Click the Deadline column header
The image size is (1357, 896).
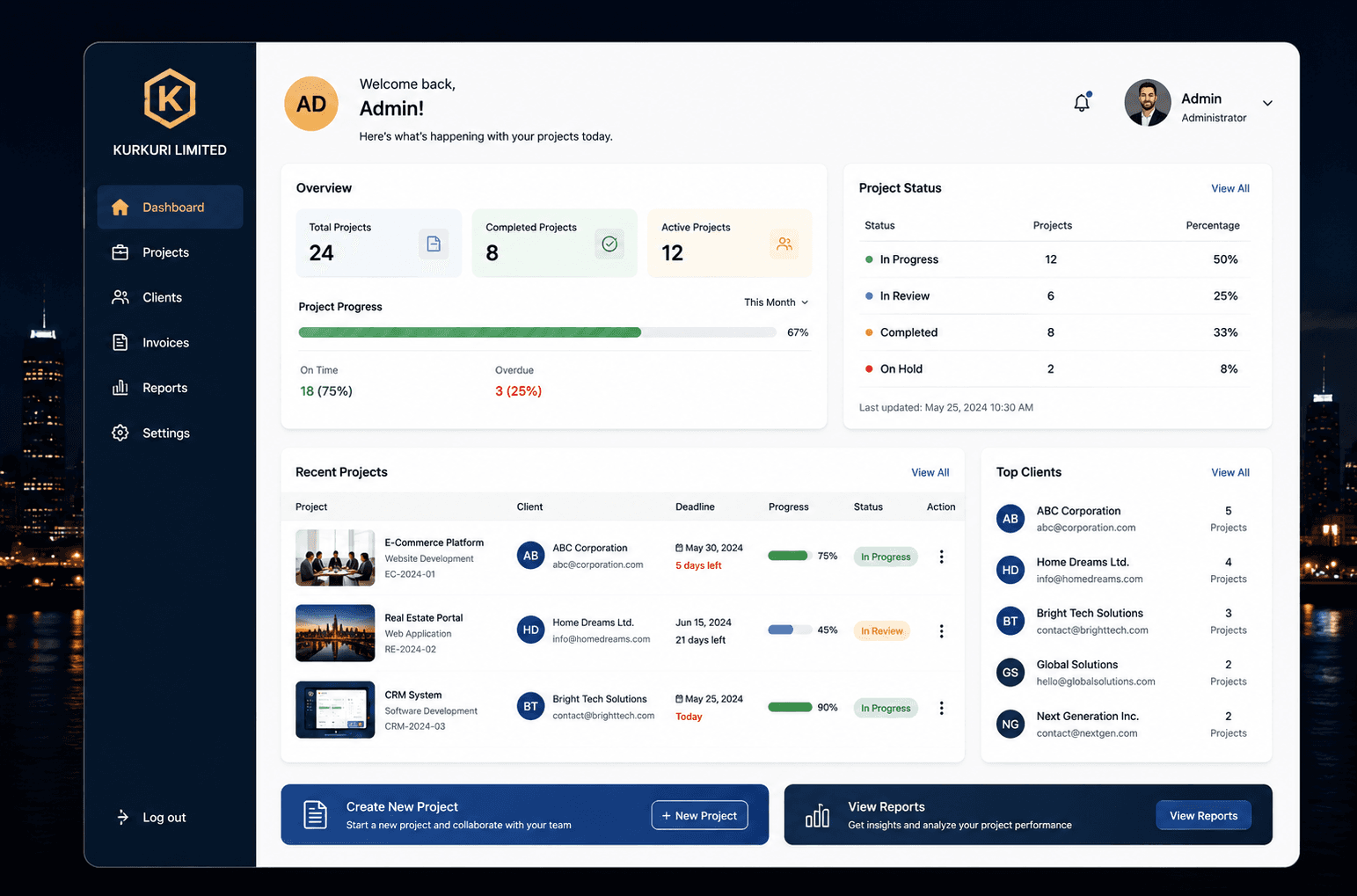(x=695, y=506)
